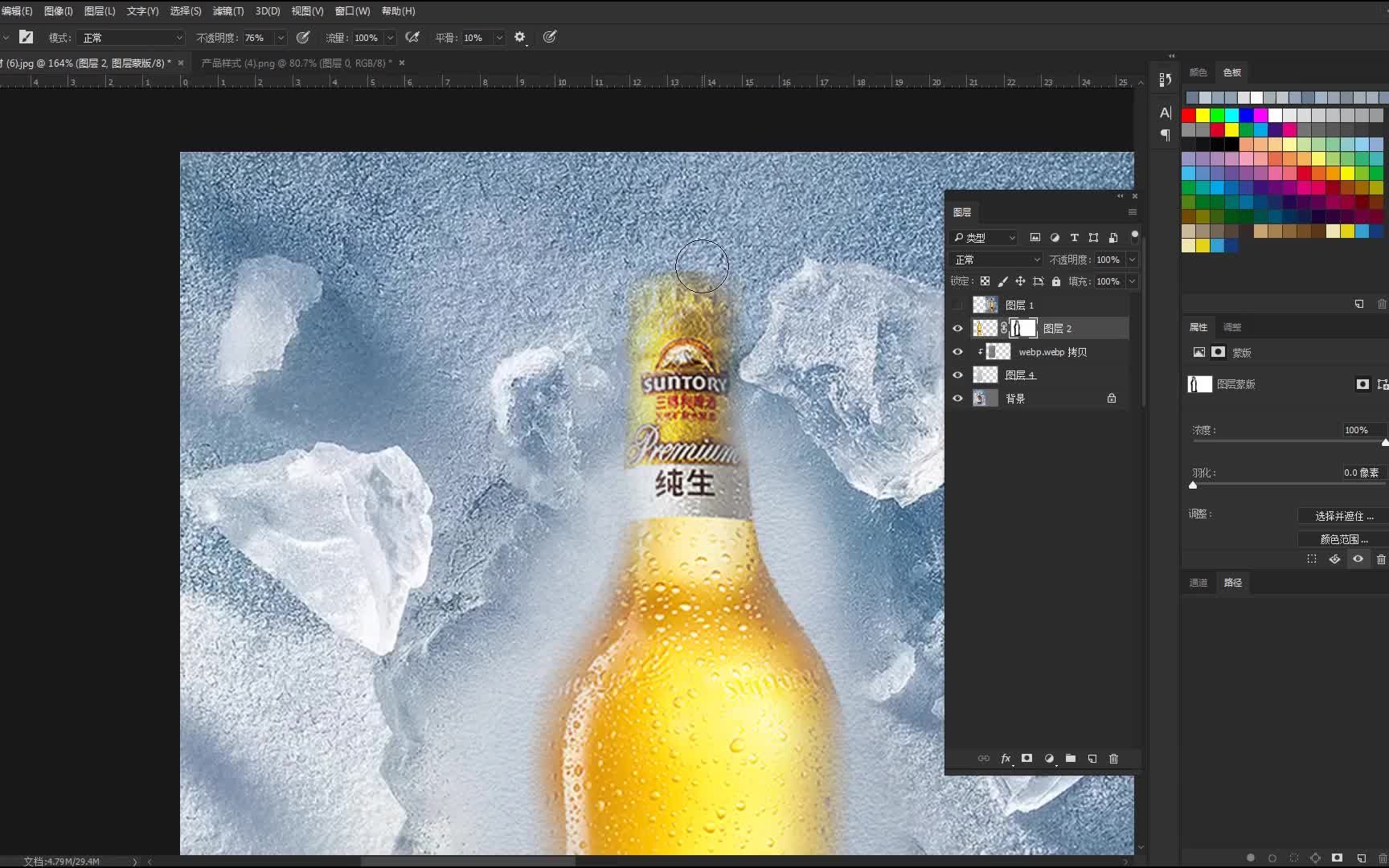The image size is (1389, 868).
Task: Collapse Layers panel double arrows
Action: click(x=1121, y=196)
